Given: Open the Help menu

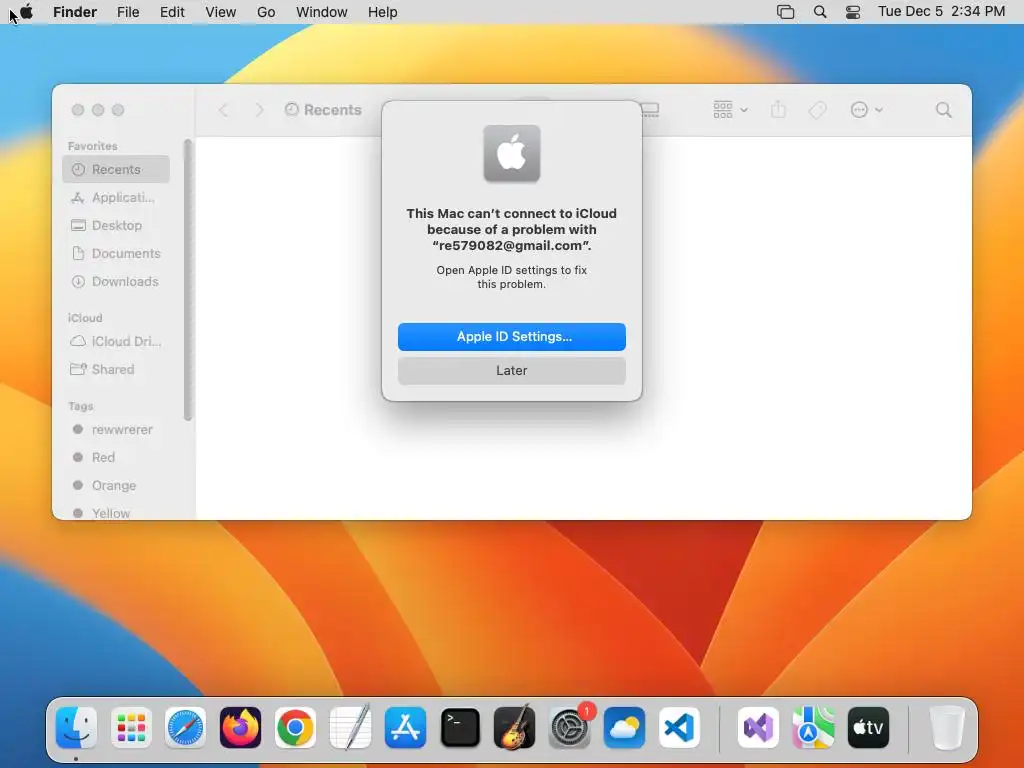Looking at the screenshot, I should (382, 12).
